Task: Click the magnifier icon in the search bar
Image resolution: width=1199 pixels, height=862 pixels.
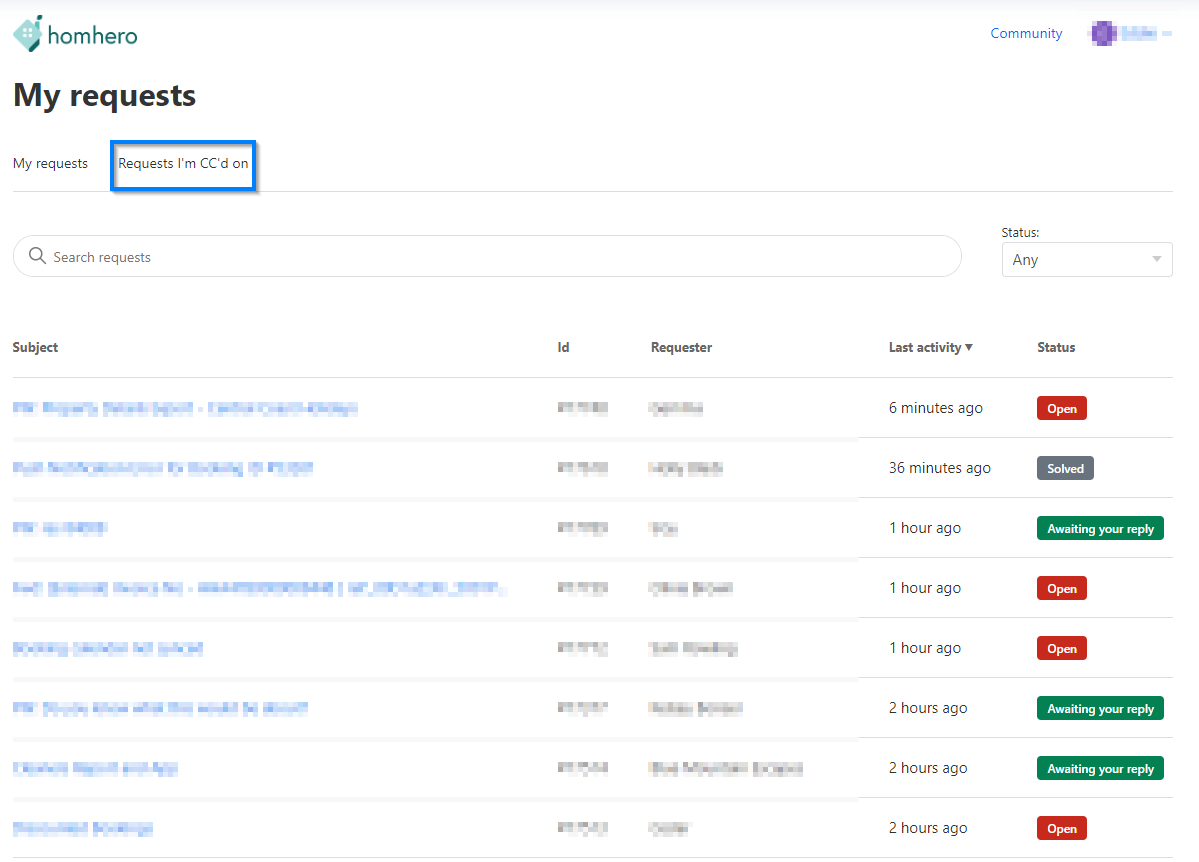Action: 38,257
